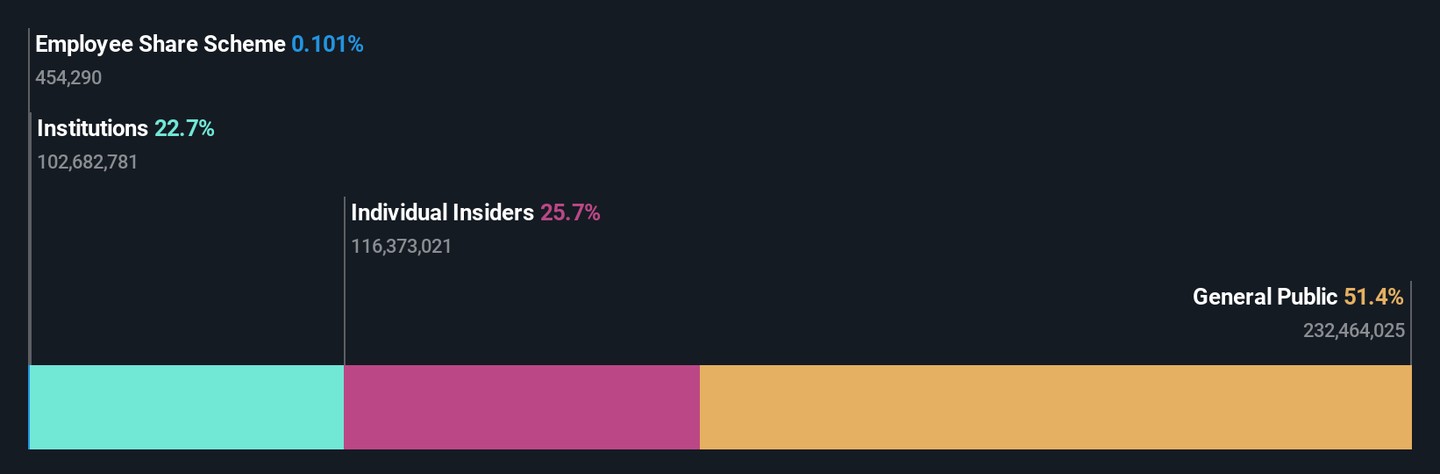This screenshot has height=474, width=1440.
Task: Click the vertical marker line left of Individual Insiders label
Action: (344, 280)
